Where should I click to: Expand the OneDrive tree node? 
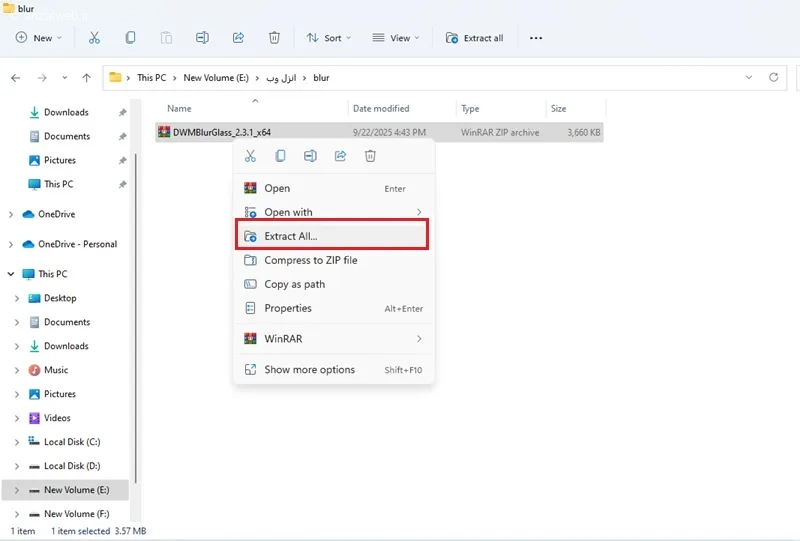tap(11, 214)
